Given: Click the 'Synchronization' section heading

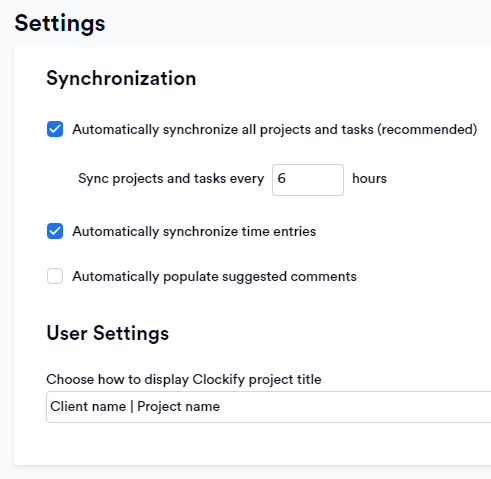Looking at the screenshot, I should 121,79.
